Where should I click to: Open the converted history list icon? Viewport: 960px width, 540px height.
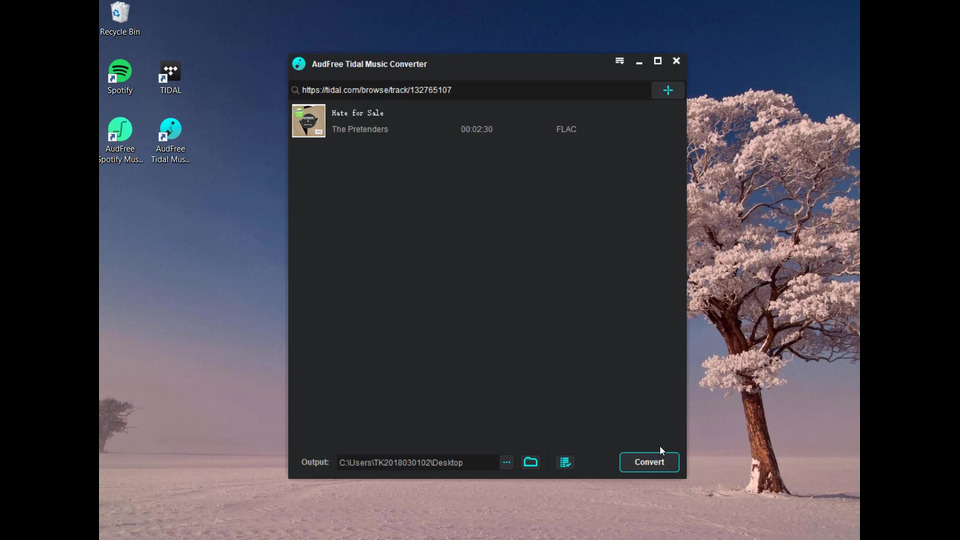point(565,462)
